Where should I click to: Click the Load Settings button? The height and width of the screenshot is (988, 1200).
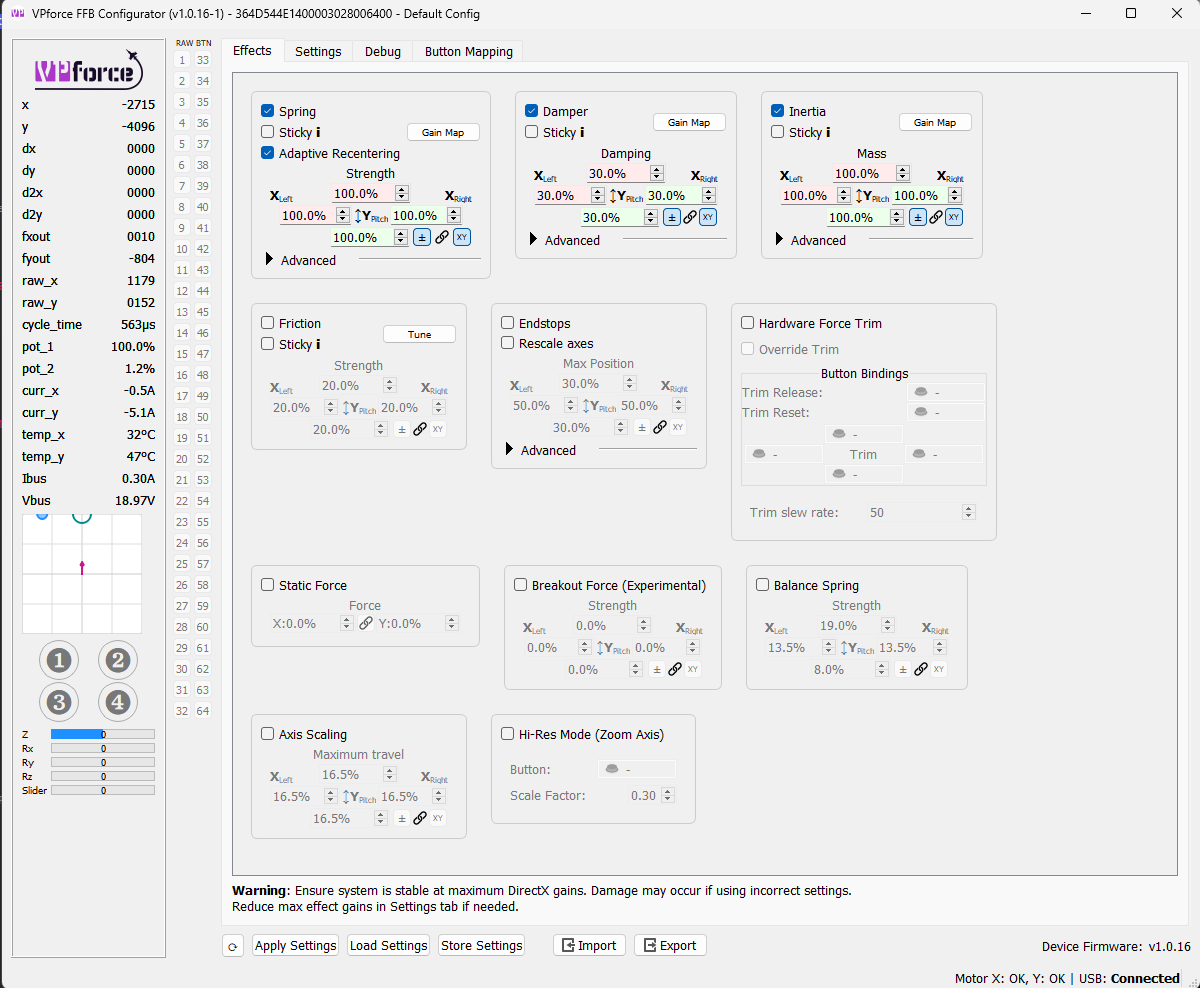point(389,946)
